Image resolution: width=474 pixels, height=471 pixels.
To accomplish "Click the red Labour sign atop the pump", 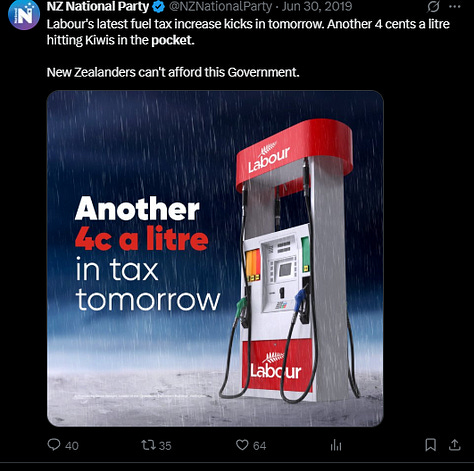I will 294,155.
